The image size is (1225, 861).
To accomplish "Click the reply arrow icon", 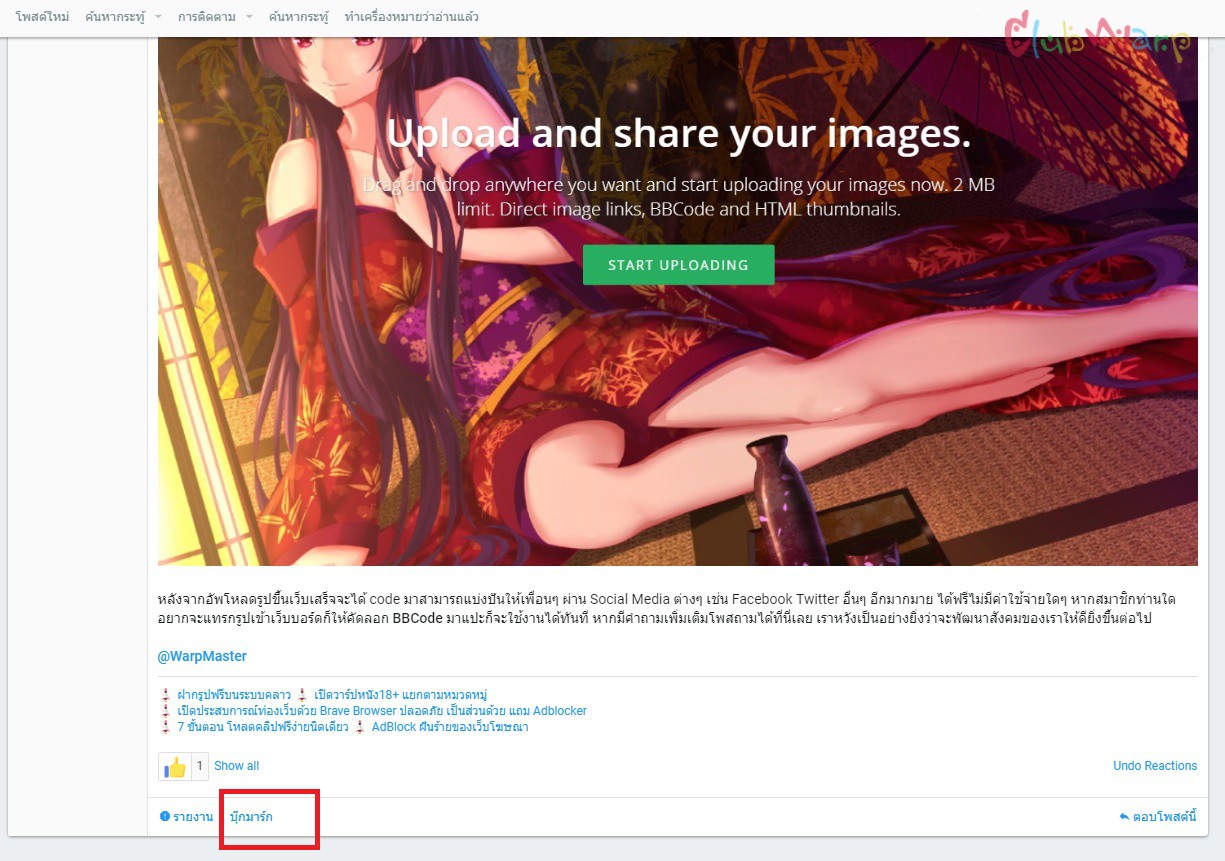I will click(1124, 817).
